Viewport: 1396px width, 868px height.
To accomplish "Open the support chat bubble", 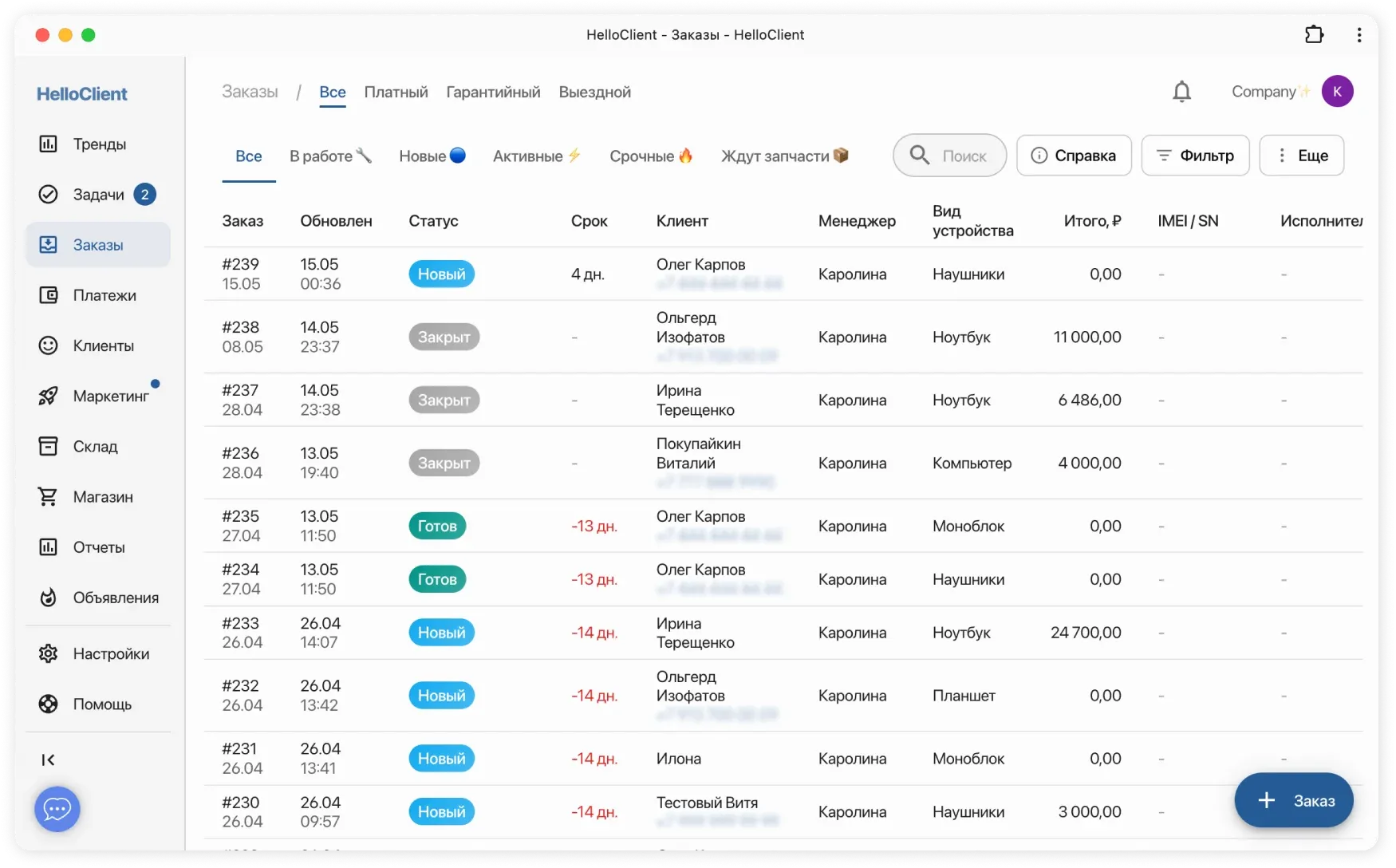I will [57, 809].
